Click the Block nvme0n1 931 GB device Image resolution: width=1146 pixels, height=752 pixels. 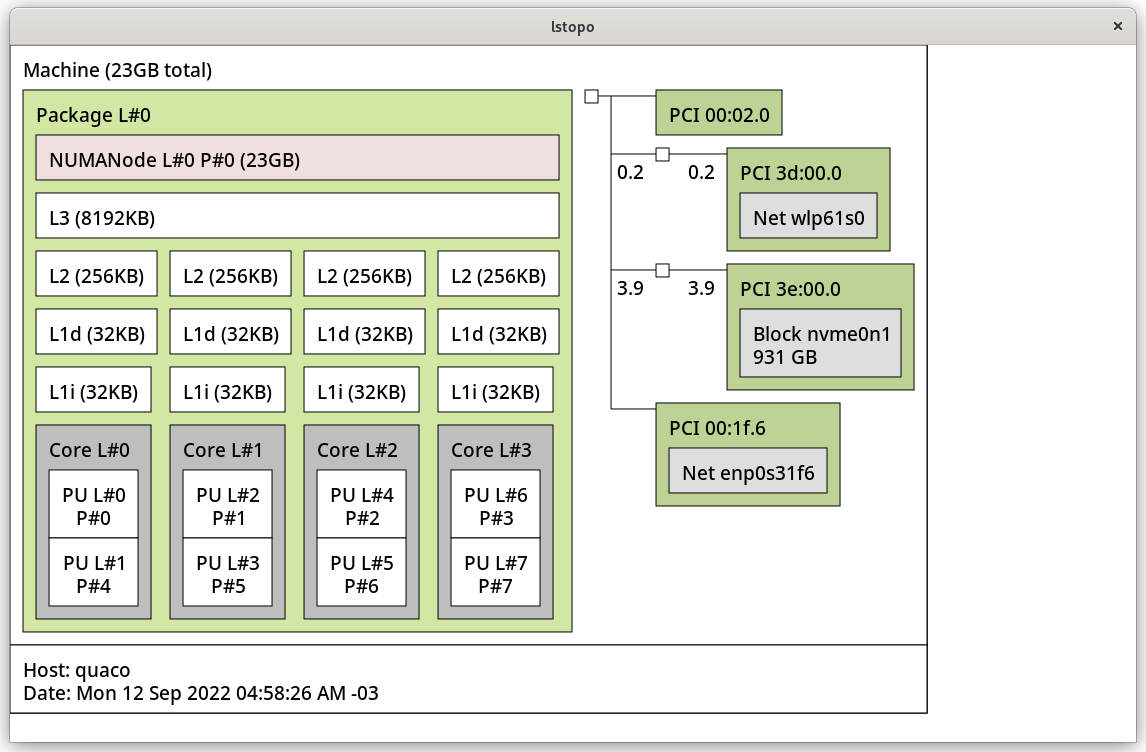click(x=820, y=345)
